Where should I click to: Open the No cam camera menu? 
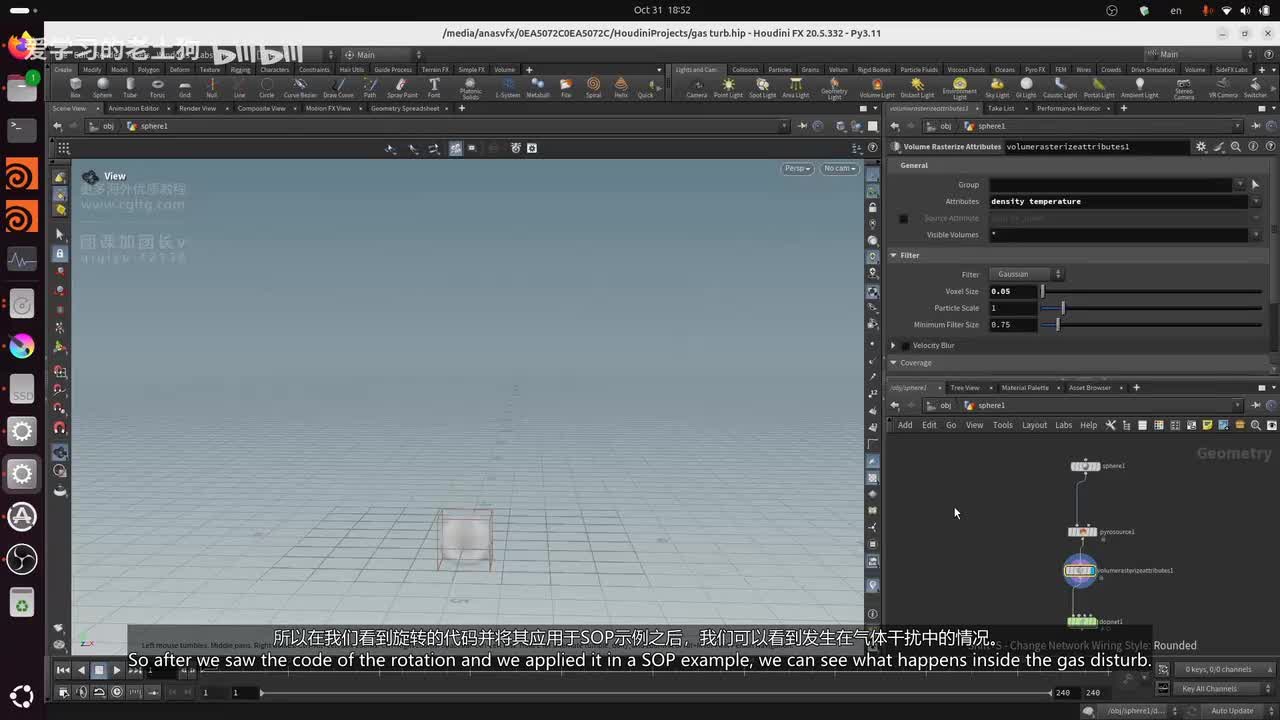tap(839, 168)
